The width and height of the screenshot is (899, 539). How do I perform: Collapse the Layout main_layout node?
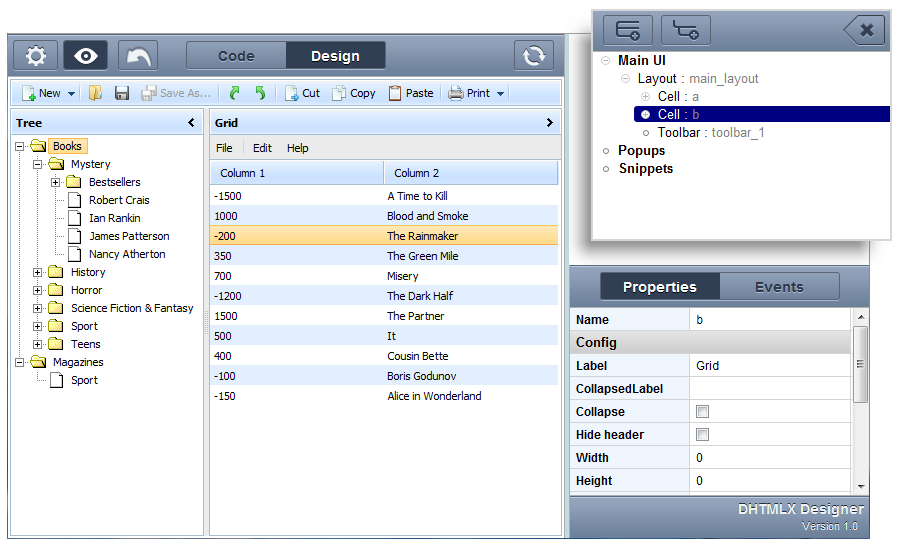pyautogui.click(x=626, y=79)
